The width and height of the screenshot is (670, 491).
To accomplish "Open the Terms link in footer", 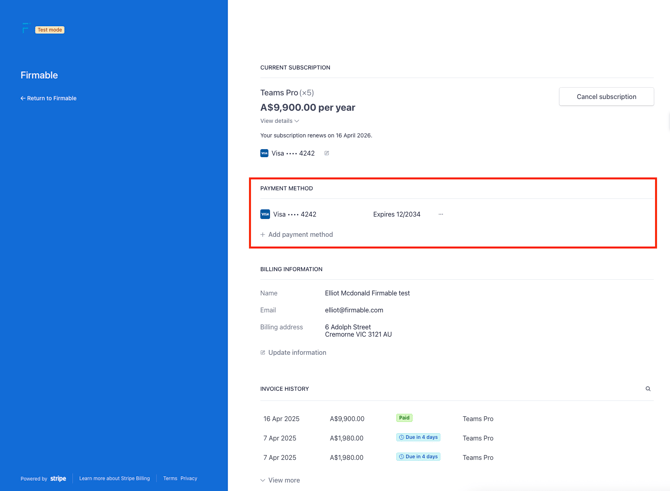I will pyautogui.click(x=170, y=478).
